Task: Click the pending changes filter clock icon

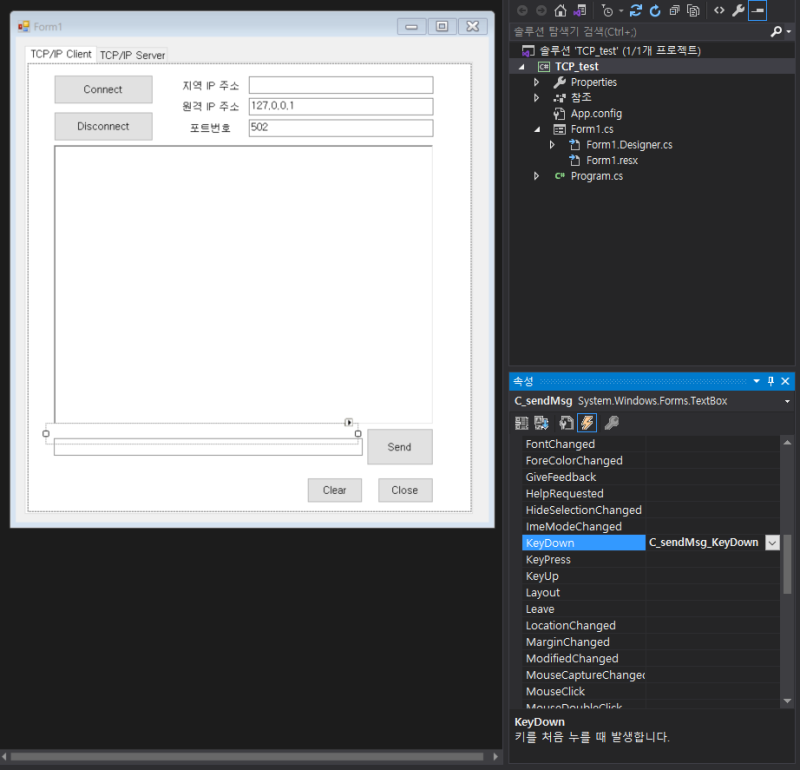Action: (x=607, y=11)
